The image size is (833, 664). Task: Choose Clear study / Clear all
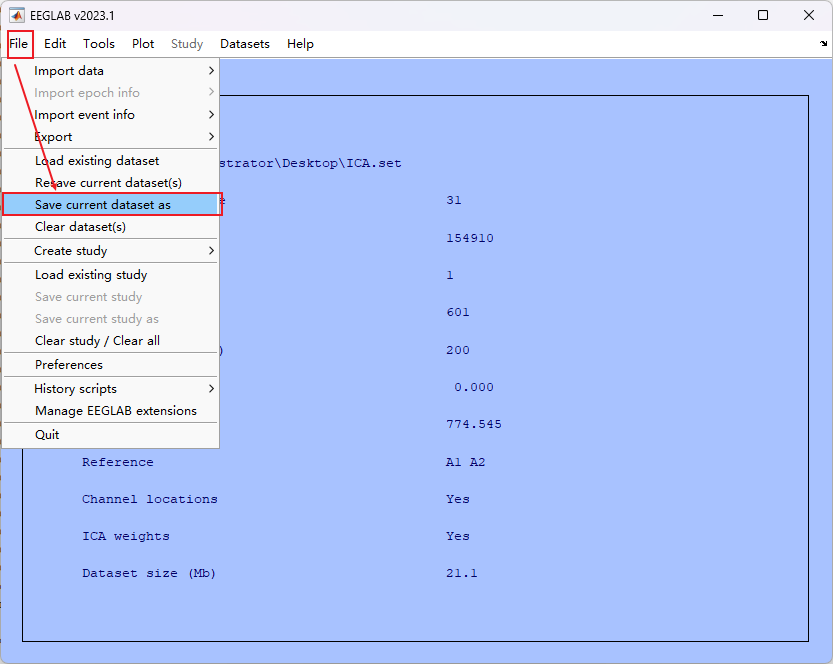click(x=111, y=341)
